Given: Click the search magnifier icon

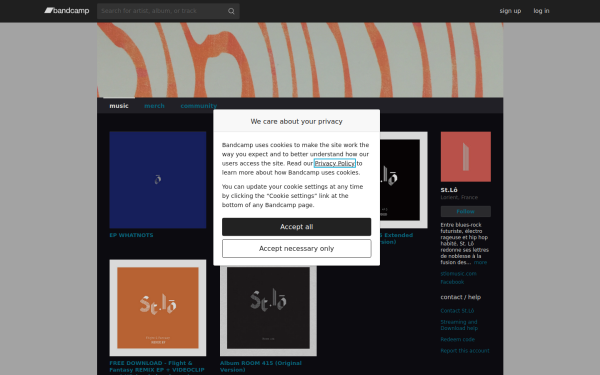Looking at the screenshot, I should pos(231,11).
